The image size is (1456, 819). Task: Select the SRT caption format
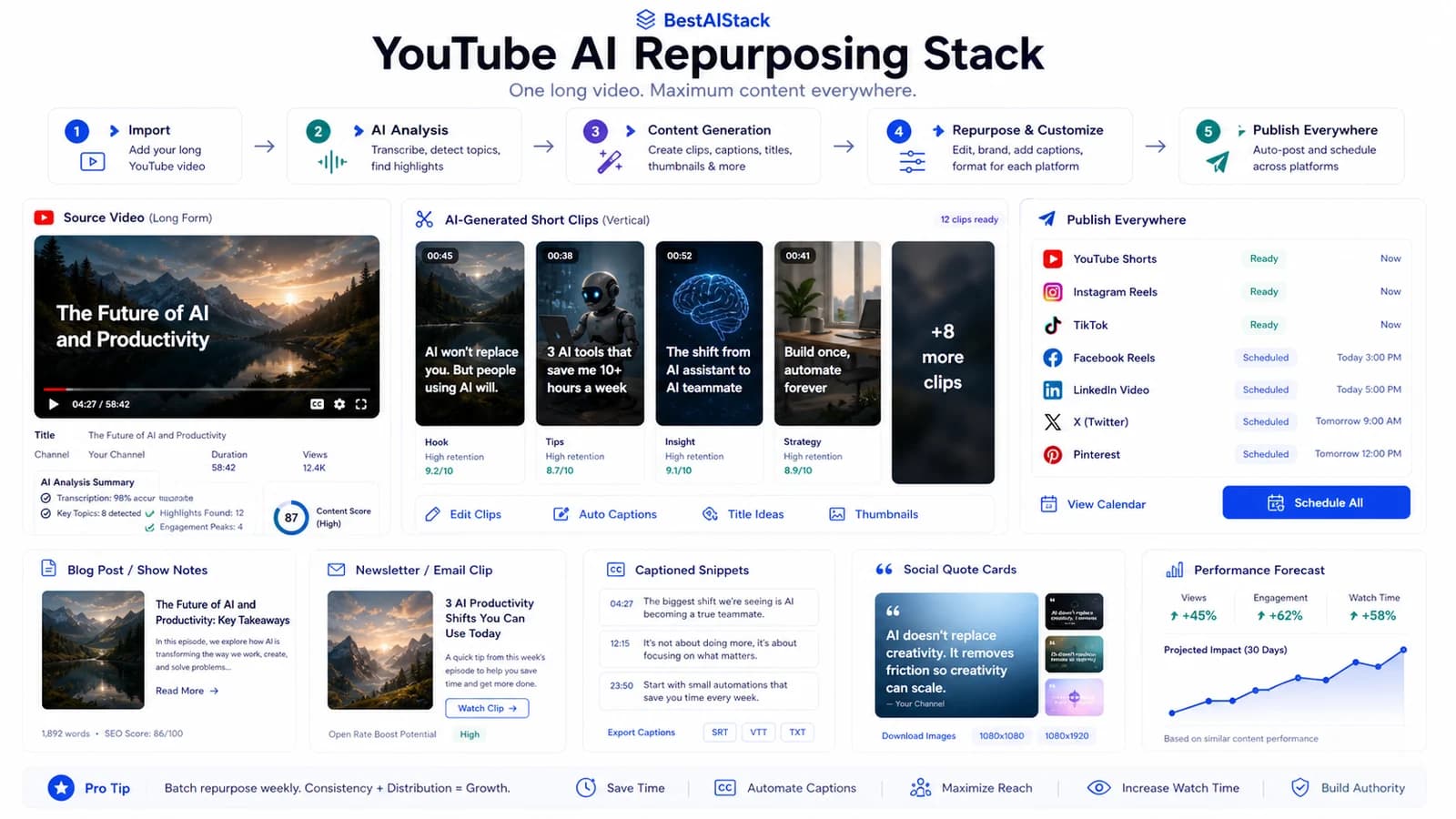(x=720, y=733)
